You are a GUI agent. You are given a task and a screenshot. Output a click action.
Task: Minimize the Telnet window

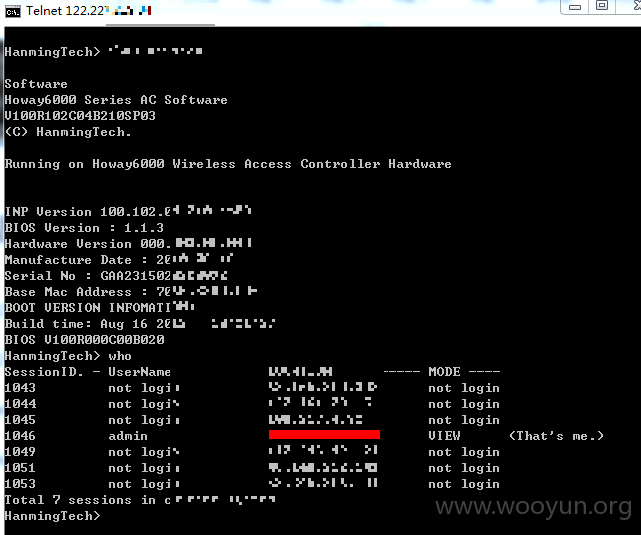tap(574, 7)
